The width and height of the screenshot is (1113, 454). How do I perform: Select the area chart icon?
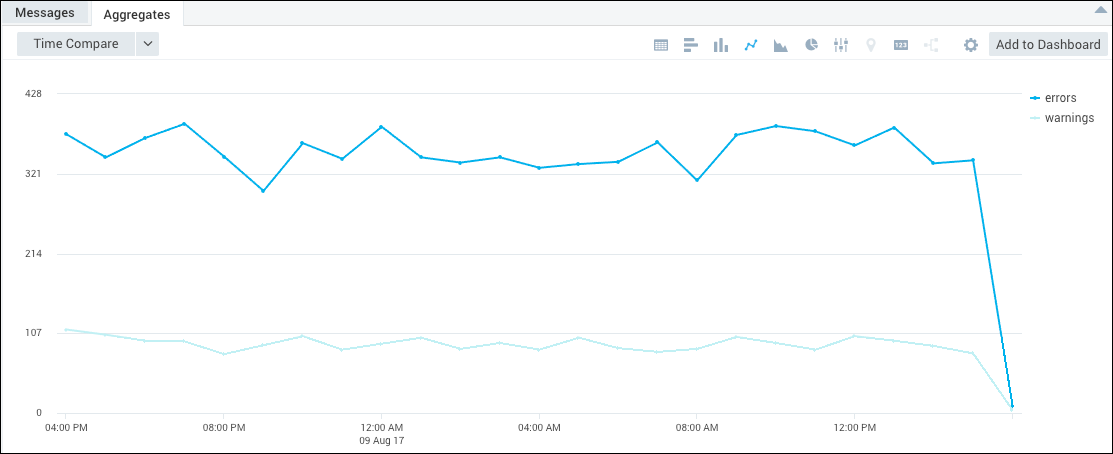point(781,45)
